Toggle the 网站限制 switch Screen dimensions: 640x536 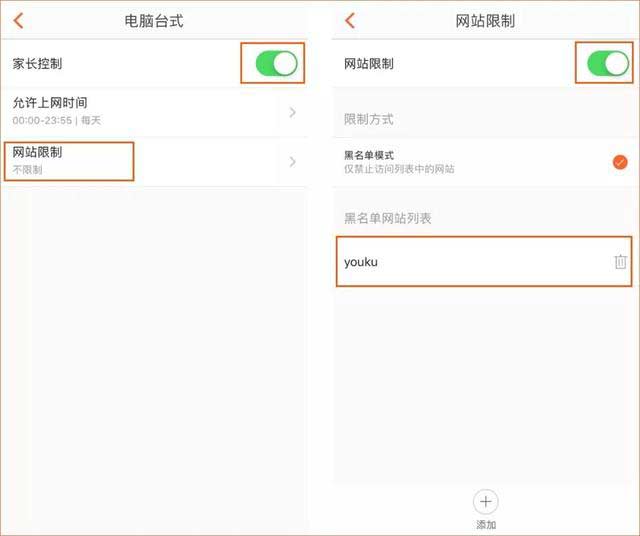click(x=608, y=64)
